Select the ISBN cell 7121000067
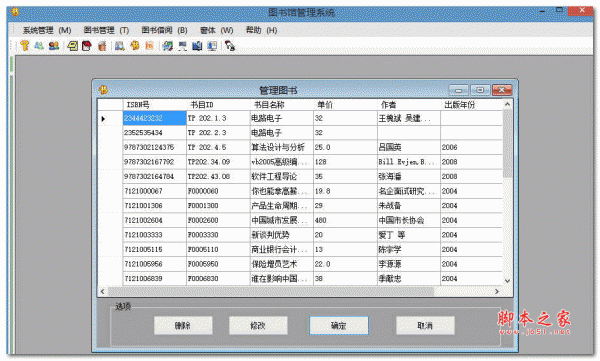This screenshot has height=361, width=600. tap(155, 191)
